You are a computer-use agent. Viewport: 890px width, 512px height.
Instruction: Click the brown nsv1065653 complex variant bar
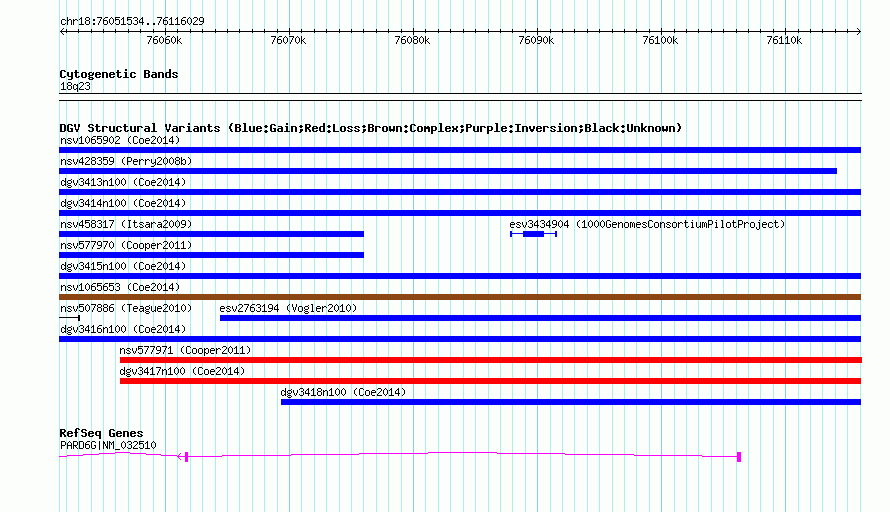[460, 297]
